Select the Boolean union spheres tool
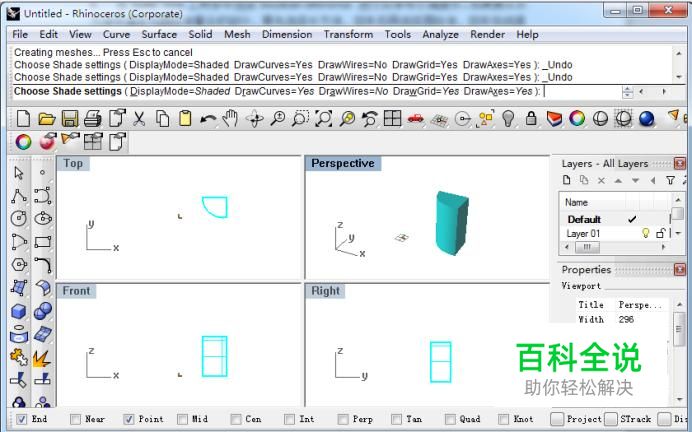Screen dimensions: 692x432 click(43, 311)
